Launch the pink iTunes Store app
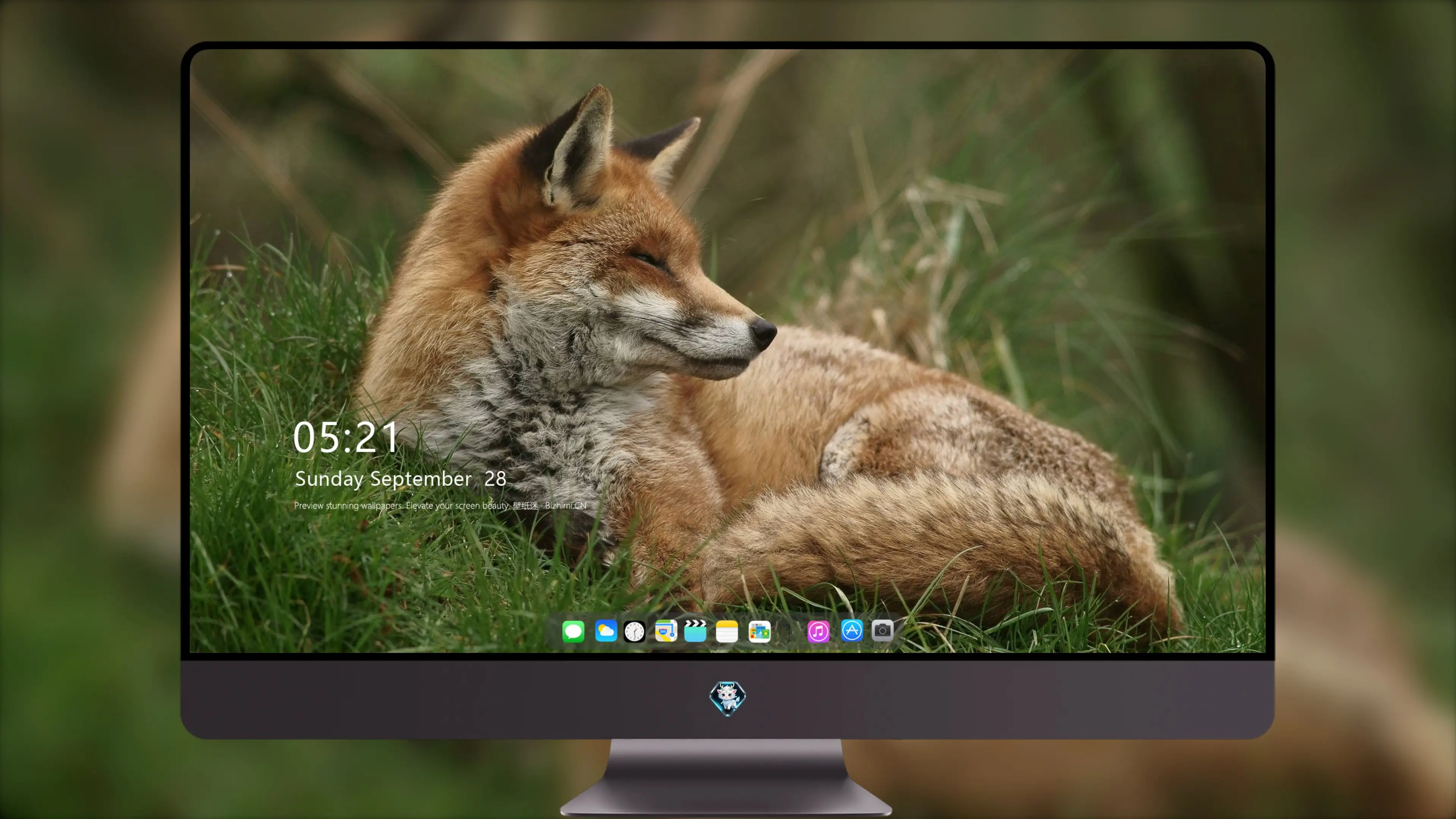 pyautogui.click(x=819, y=631)
